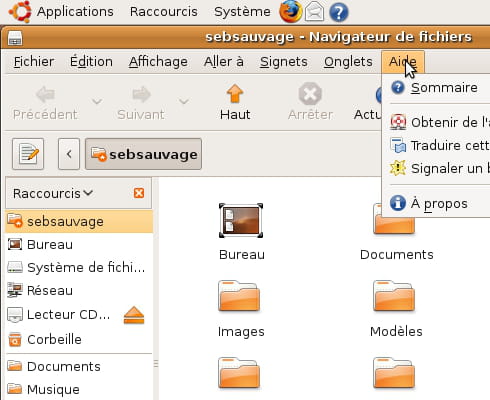Go up with the Haut arrow
This screenshot has width=490, height=400.
pos(235,102)
